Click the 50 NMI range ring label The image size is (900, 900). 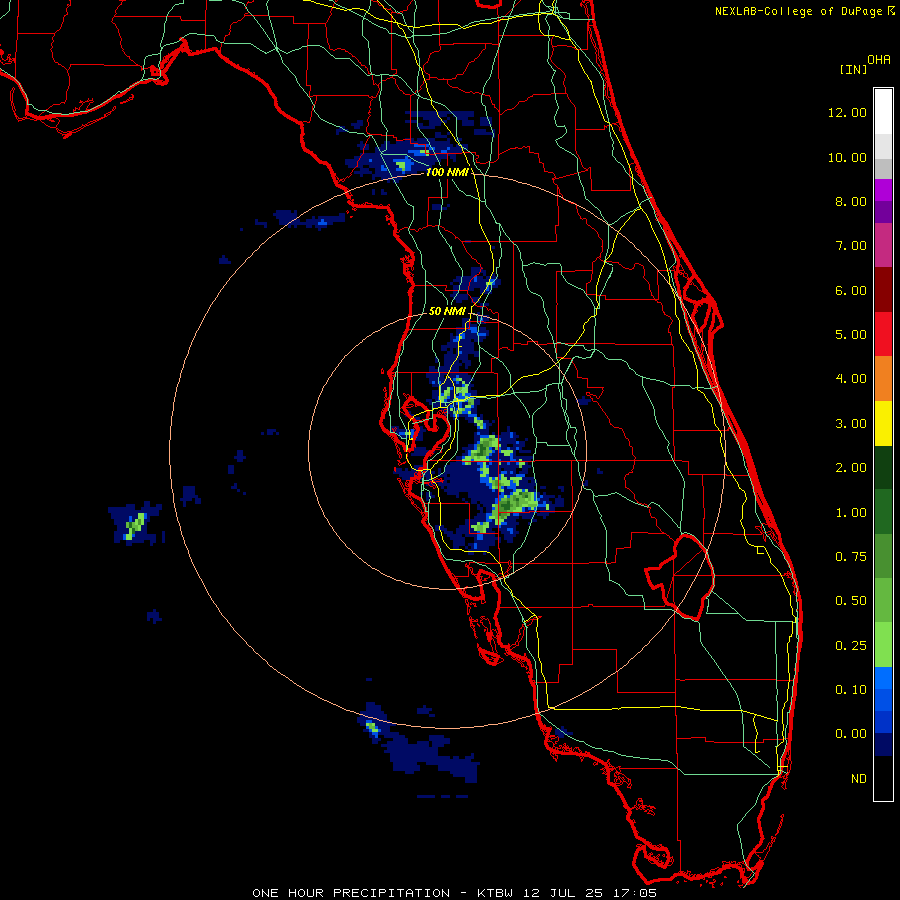point(447,311)
